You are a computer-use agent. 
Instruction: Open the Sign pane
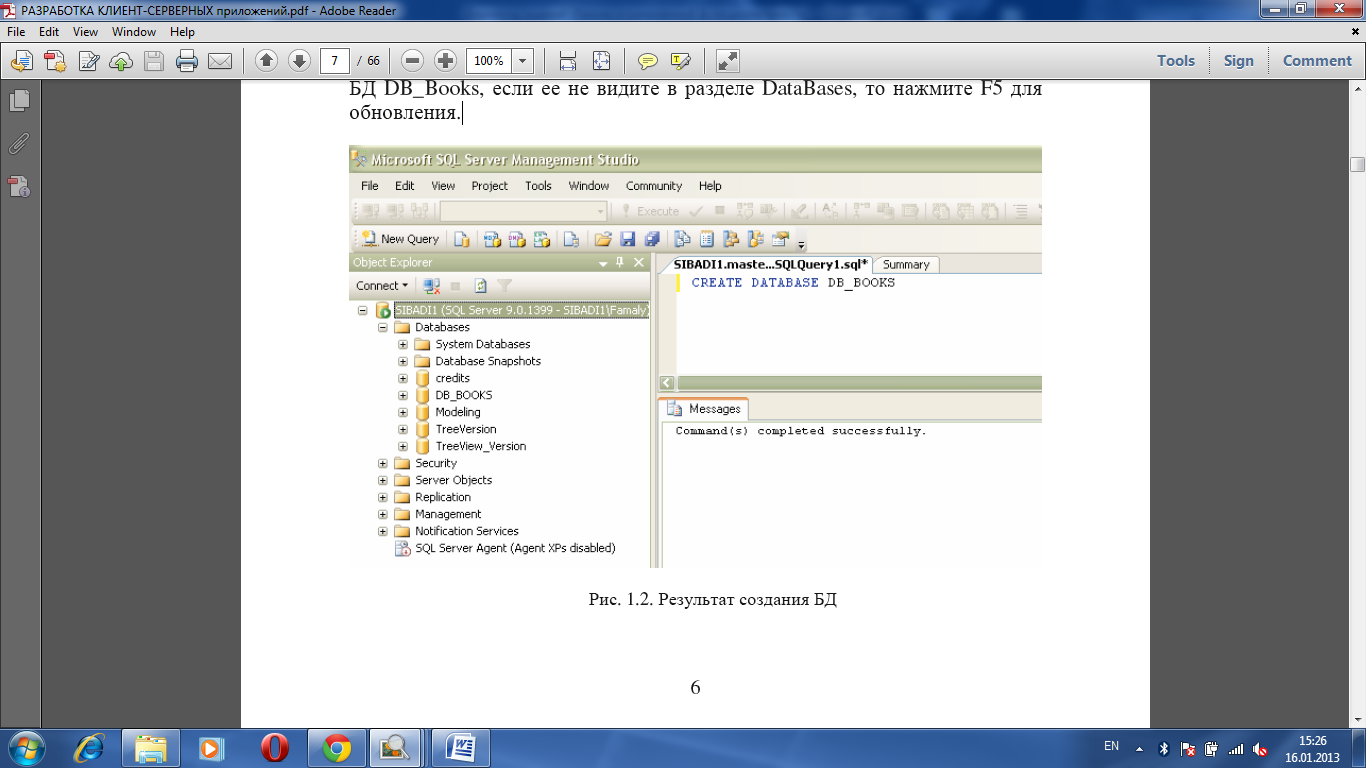(1238, 61)
